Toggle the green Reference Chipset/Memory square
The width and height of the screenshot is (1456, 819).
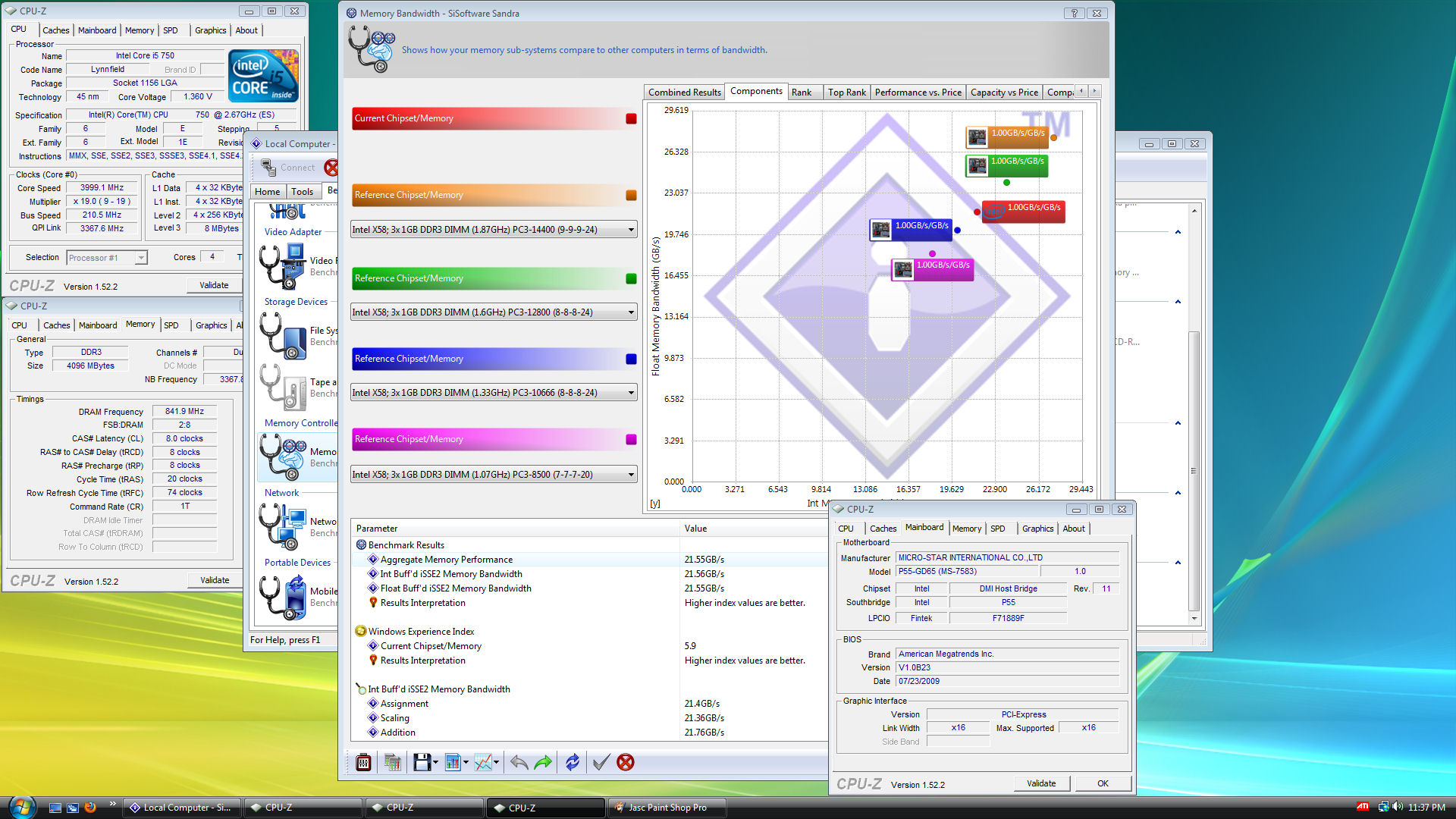tap(631, 279)
